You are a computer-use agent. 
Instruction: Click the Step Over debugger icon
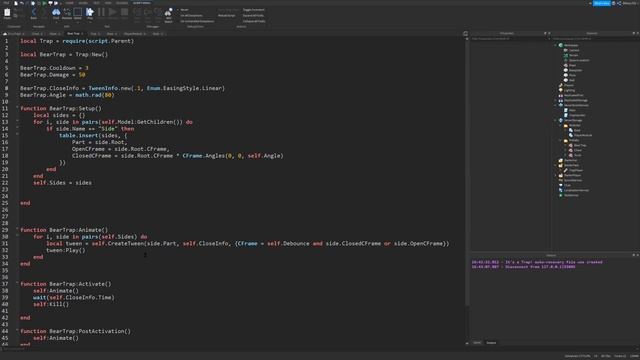point(148,12)
